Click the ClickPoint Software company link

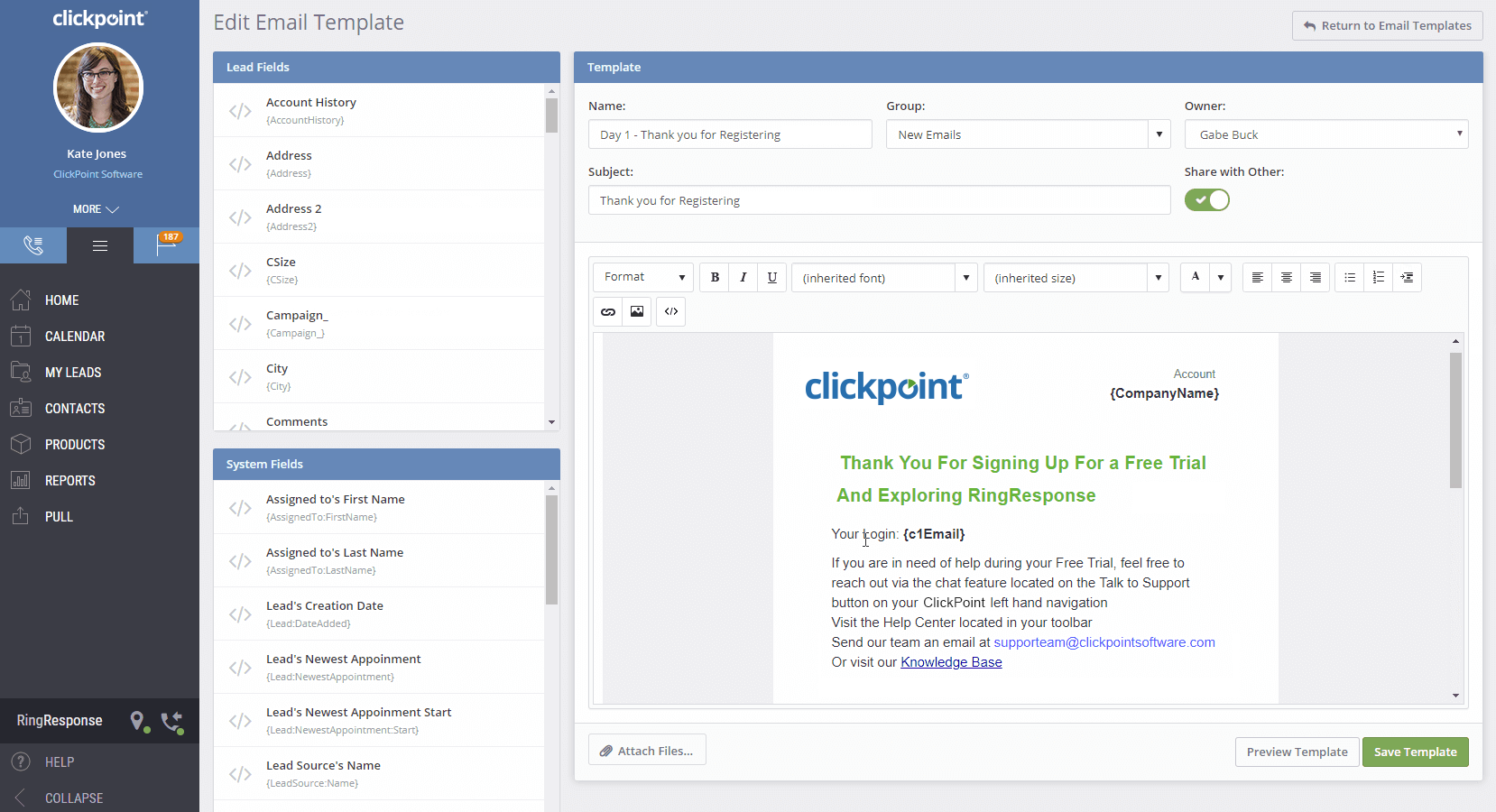97,174
